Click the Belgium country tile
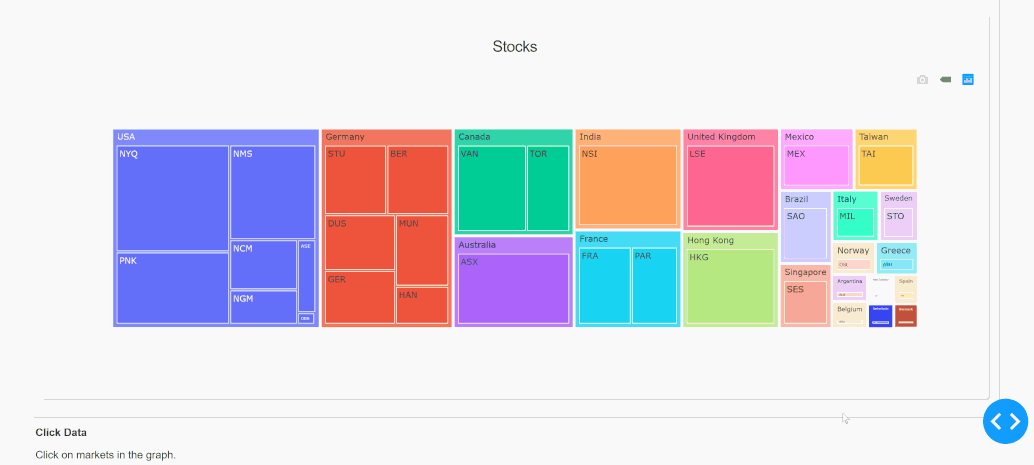The height and width of the screenshot is (465, 1034). click(849, 315)
